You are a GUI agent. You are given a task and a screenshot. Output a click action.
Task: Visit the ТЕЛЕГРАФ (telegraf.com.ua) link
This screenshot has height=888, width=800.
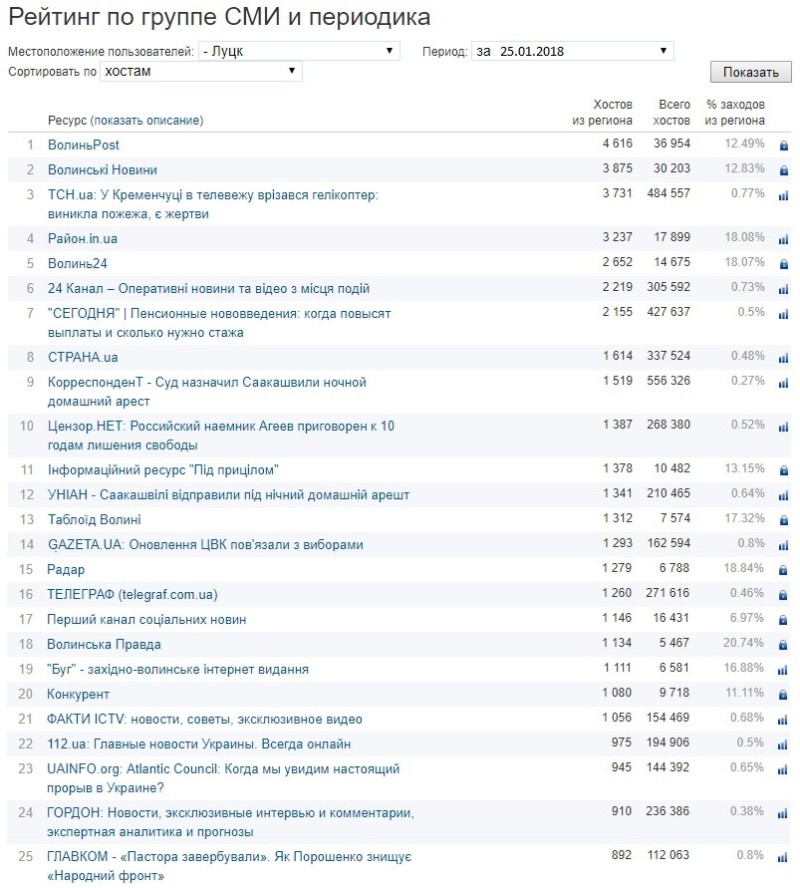(x=132, y=595)
